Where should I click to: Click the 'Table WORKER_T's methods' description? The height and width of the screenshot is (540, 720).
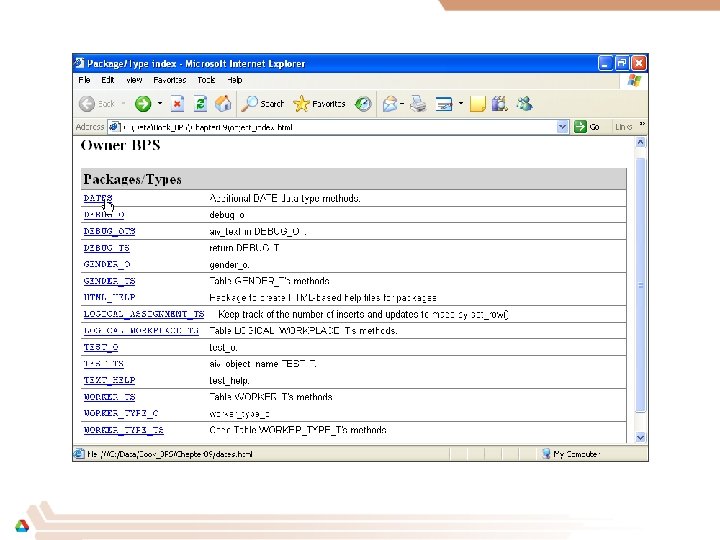tap(271, 397)
